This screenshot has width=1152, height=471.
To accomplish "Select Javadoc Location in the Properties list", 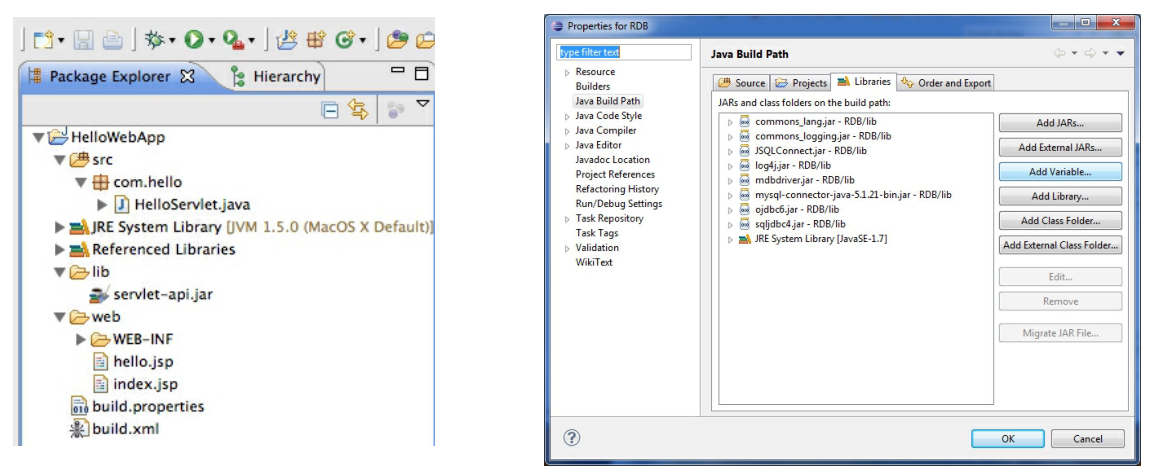I will tap(613, 159).
